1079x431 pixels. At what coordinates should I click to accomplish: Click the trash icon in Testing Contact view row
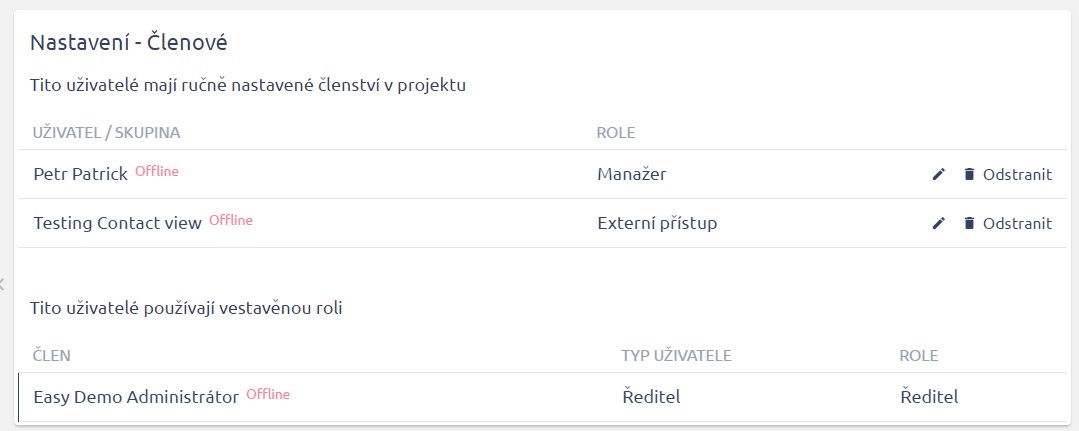[968, 223]
